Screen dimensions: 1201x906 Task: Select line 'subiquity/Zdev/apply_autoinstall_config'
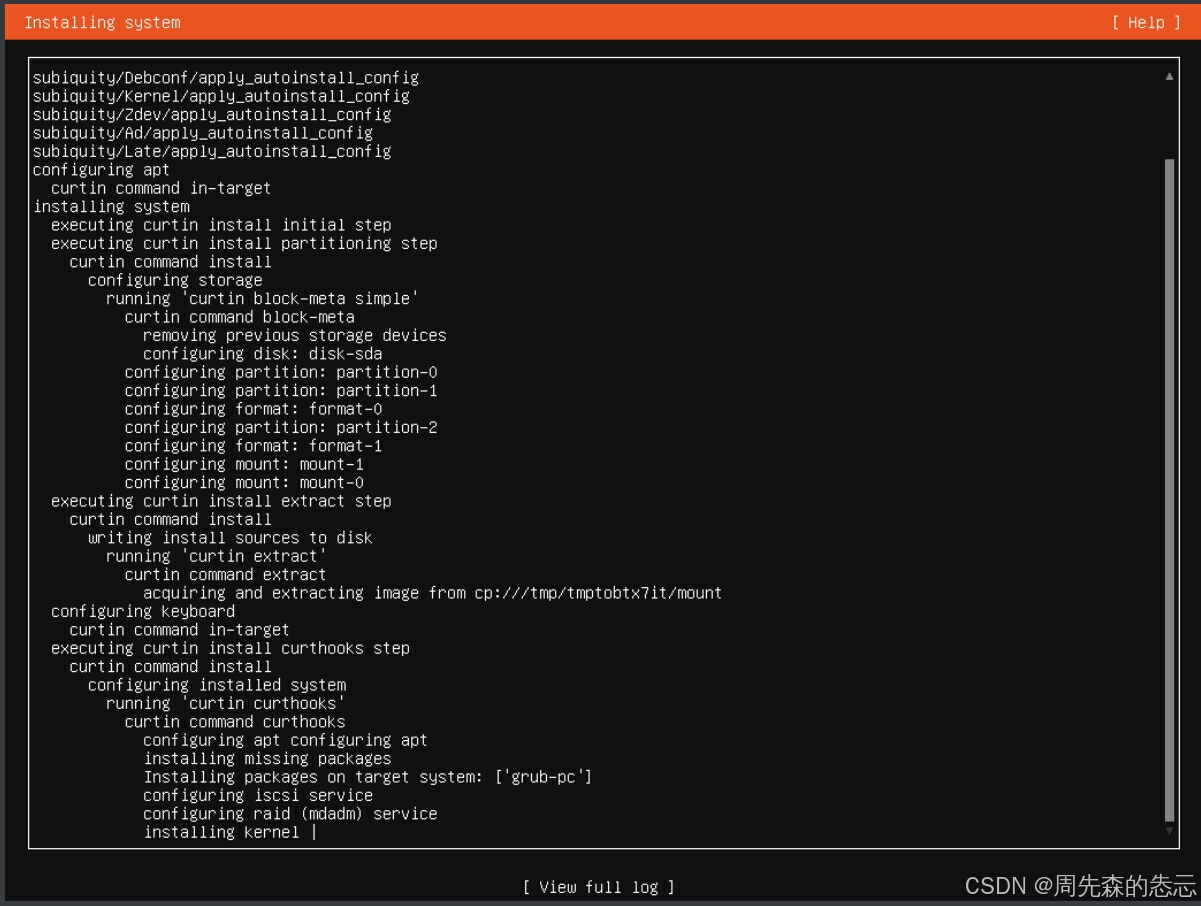212,115
